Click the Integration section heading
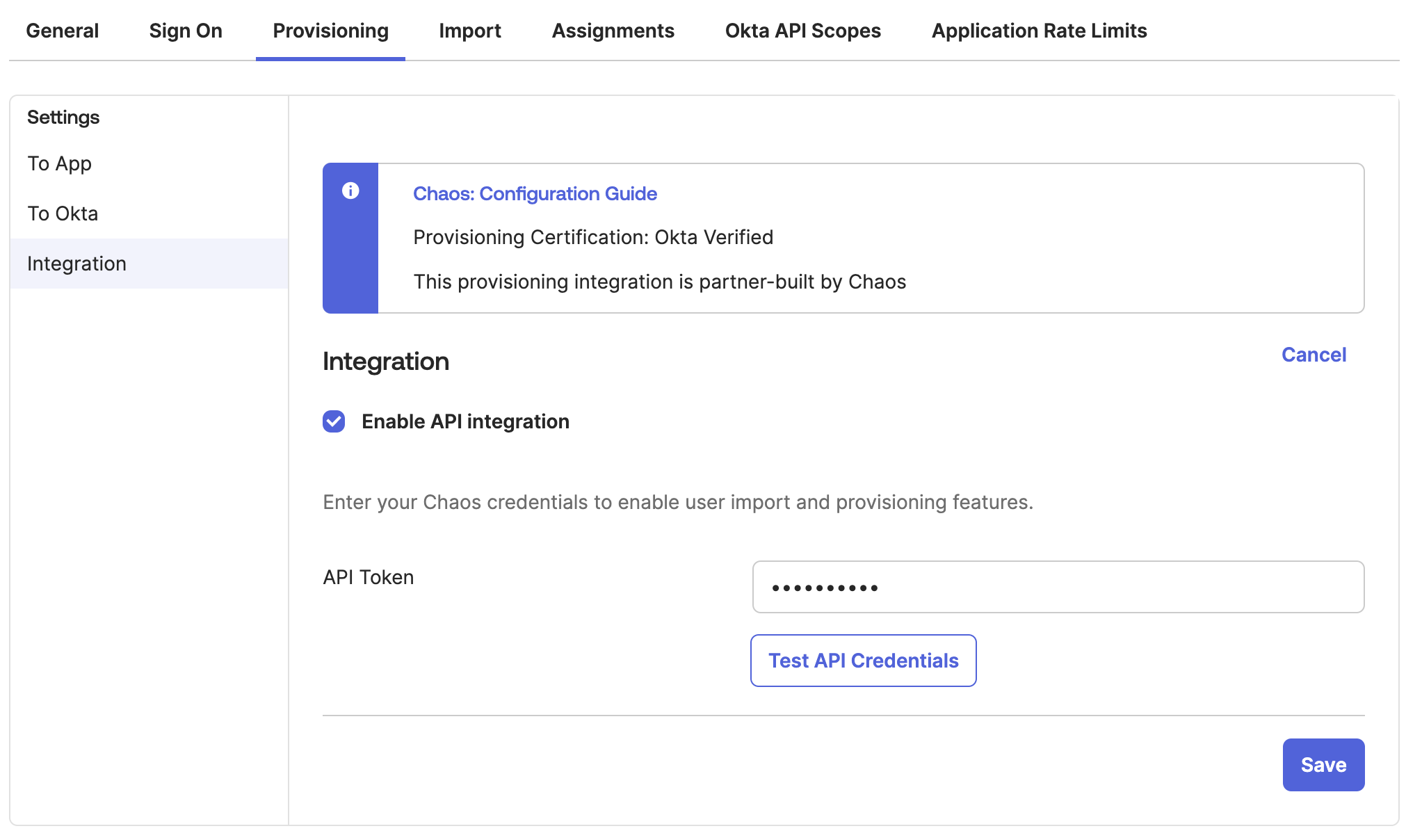This screenshot has width=1406, height=840. (386, 362)
